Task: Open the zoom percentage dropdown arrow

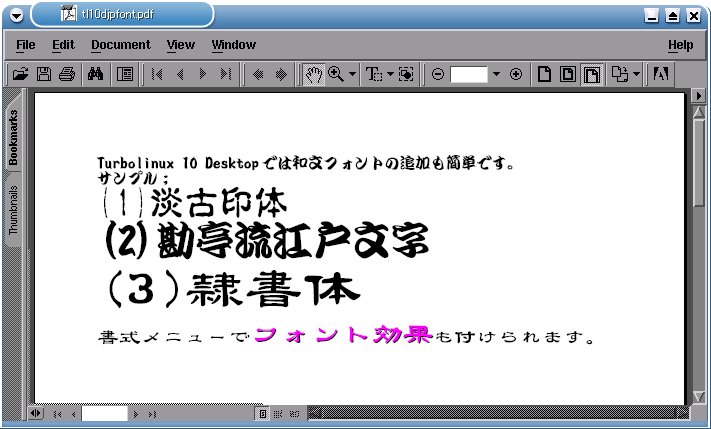Action: [497, 74]
